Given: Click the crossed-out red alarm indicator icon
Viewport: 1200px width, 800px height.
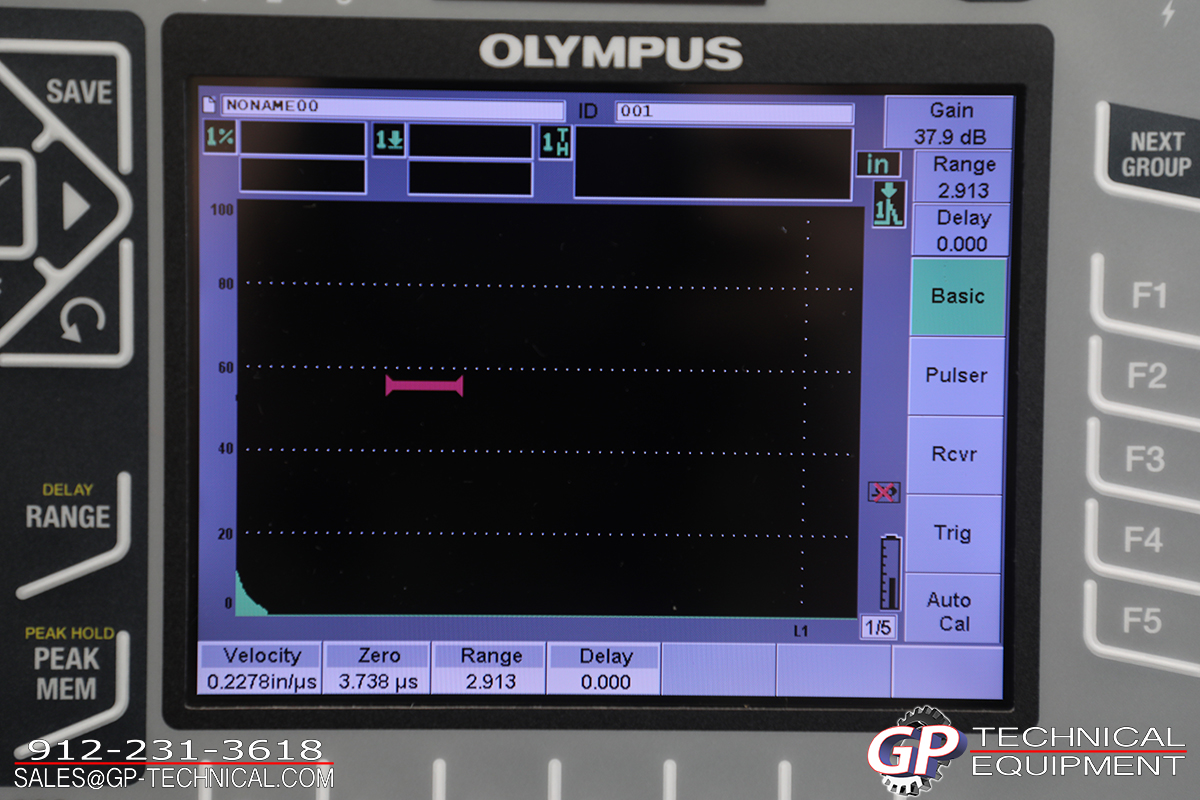Looking at the screenshot, I should [x=884, y=492].
